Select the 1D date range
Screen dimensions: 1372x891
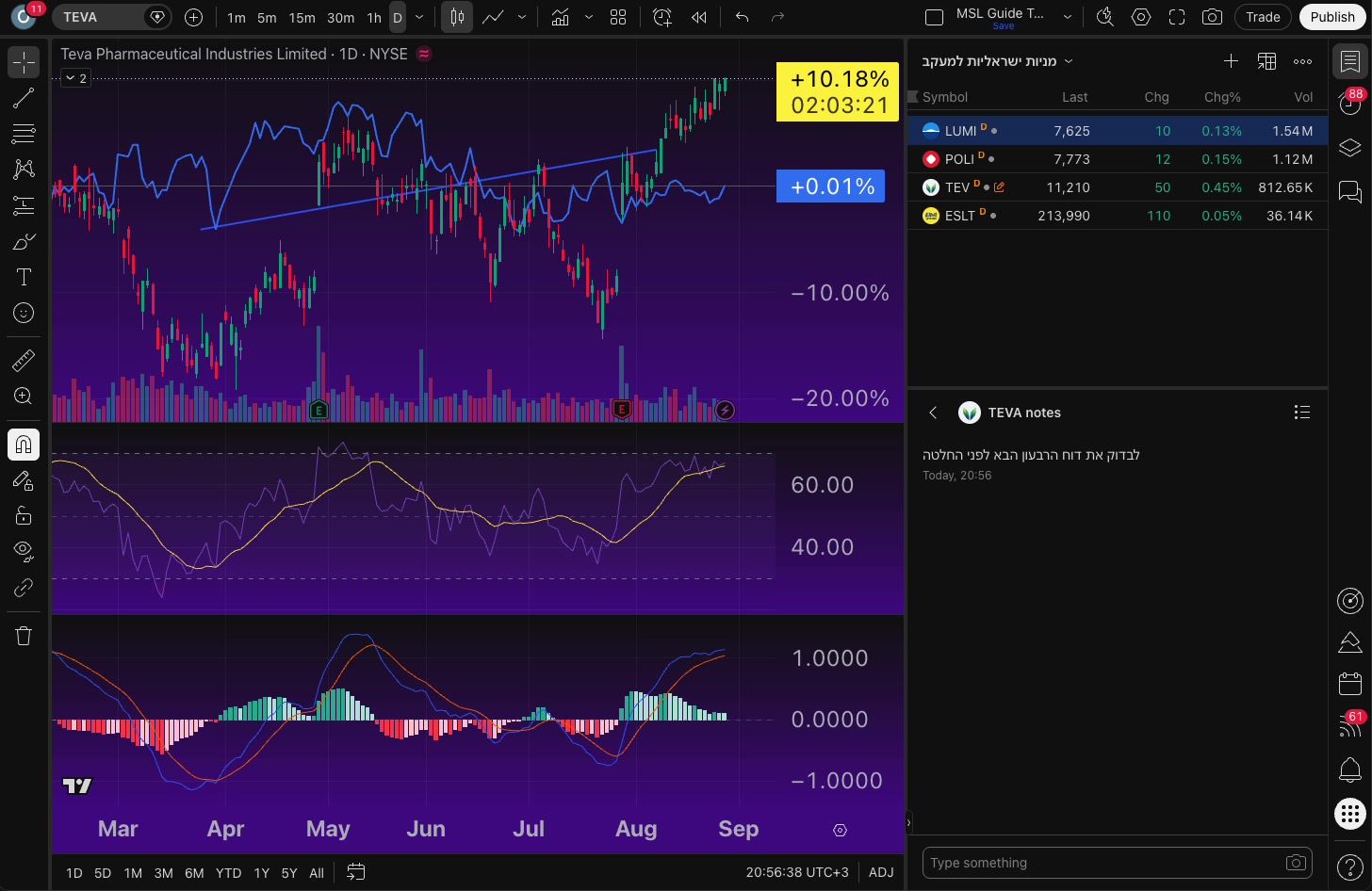(74, 873)
